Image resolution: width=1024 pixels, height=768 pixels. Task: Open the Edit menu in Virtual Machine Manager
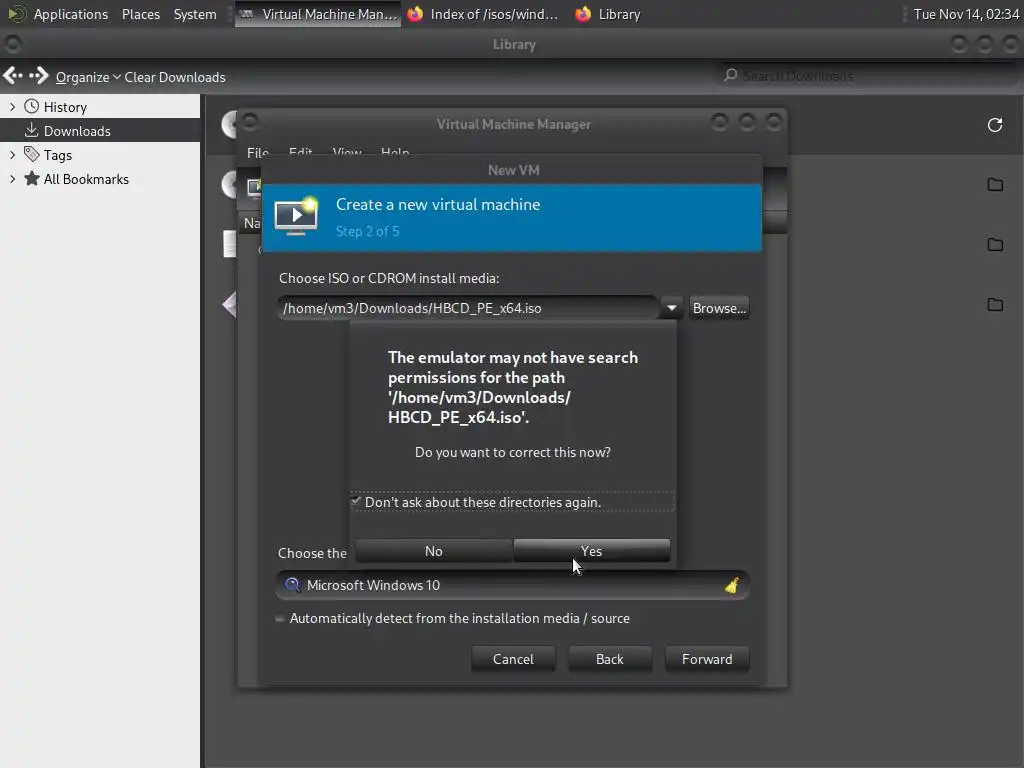300,152
